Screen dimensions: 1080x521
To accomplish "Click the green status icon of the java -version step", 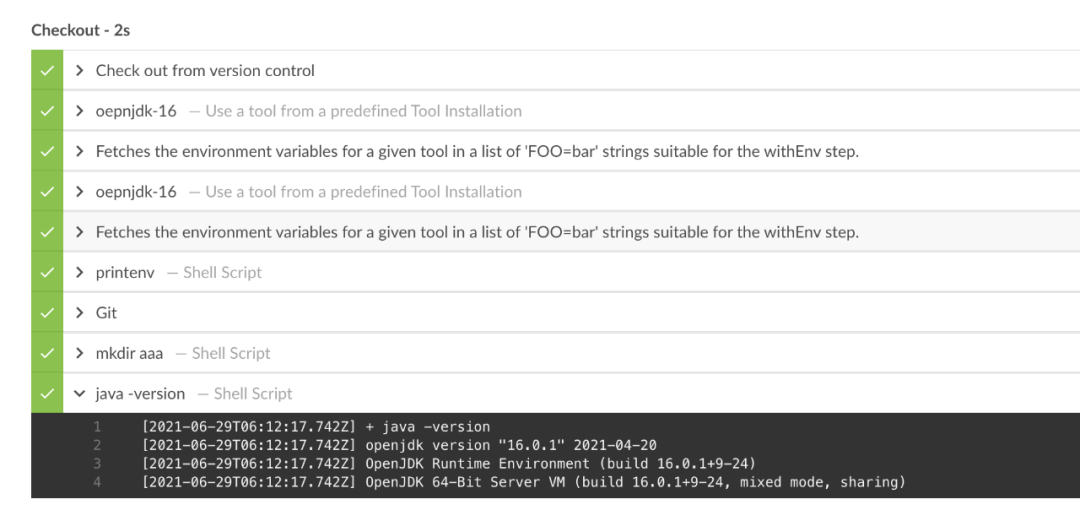I will [46, 393].
